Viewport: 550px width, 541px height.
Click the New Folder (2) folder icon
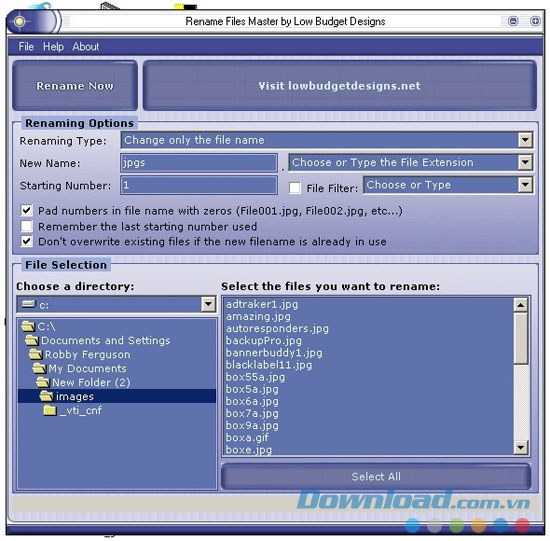(43, 382)
